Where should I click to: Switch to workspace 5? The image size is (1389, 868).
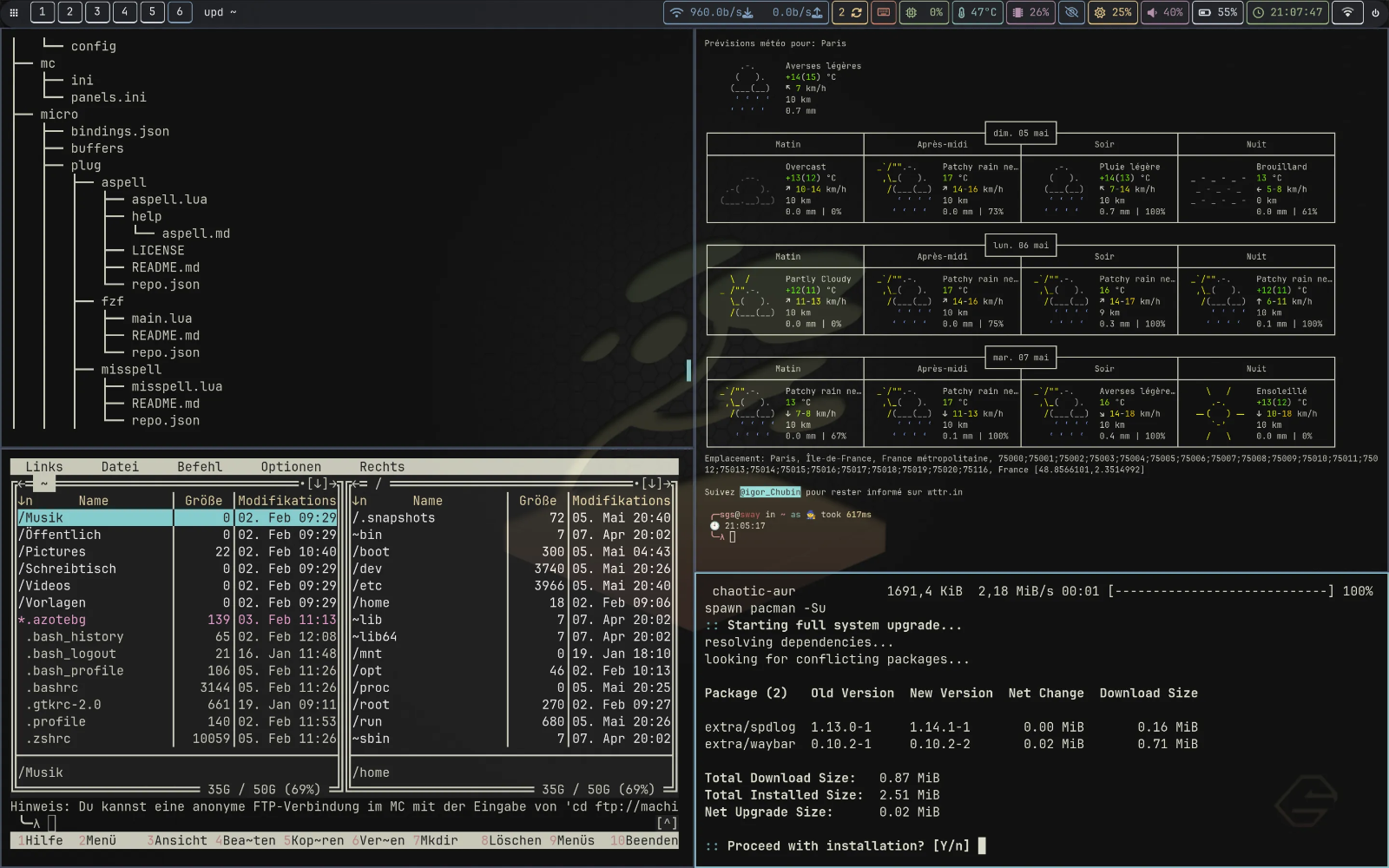(152, 12)
